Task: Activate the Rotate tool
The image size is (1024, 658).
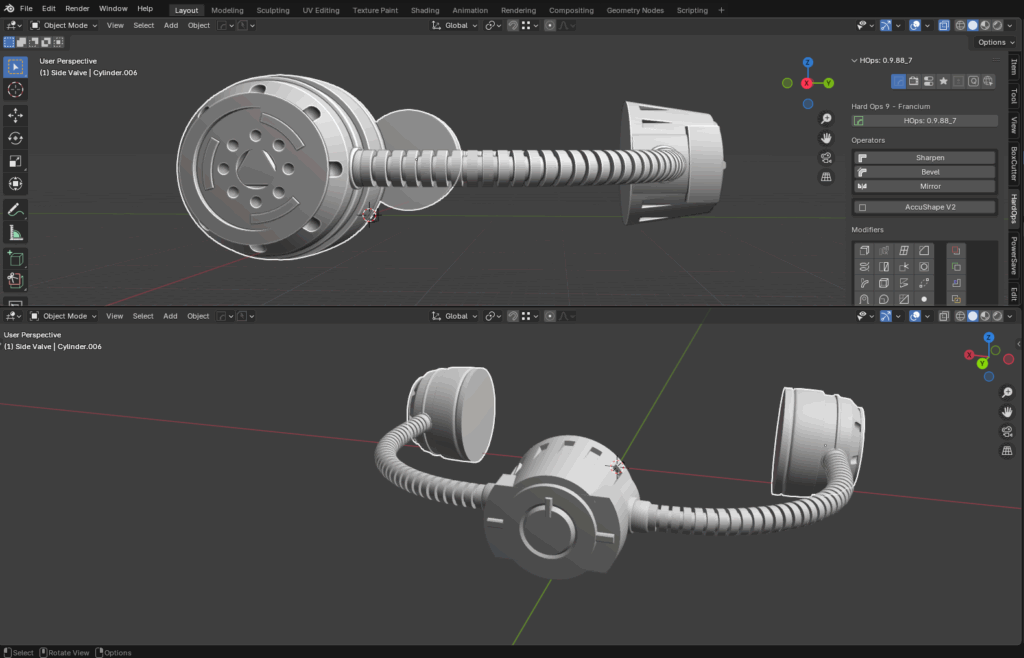Action: (16, 138)
